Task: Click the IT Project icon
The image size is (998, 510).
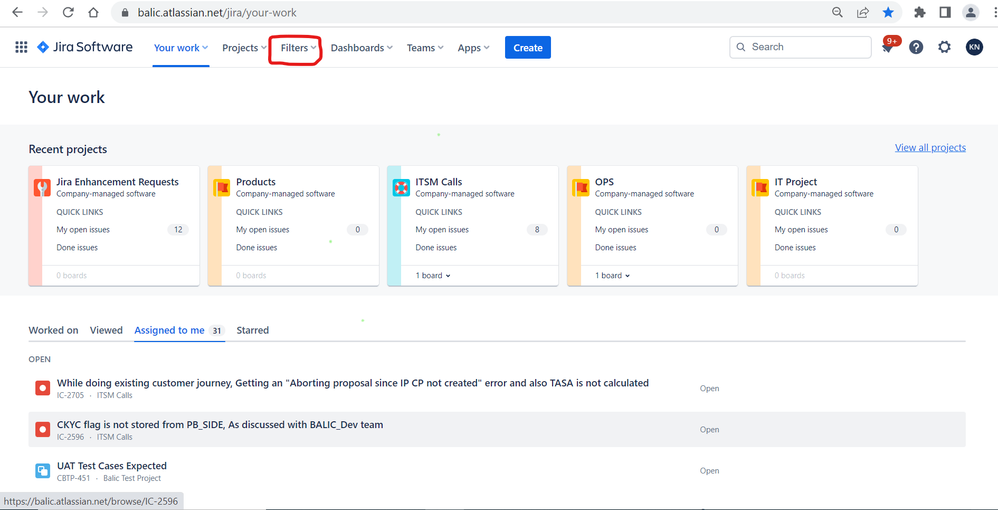Action: point(760,187)
